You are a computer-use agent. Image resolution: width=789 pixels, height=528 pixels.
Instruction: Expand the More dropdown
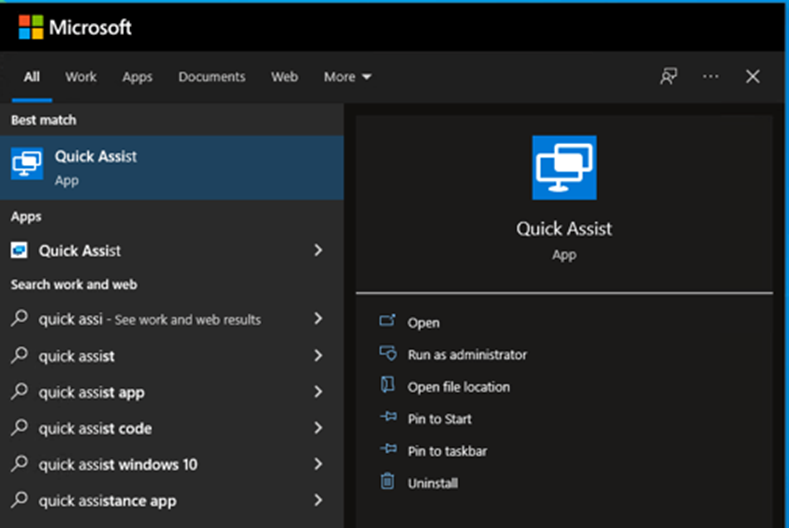[x=347, y=77]
